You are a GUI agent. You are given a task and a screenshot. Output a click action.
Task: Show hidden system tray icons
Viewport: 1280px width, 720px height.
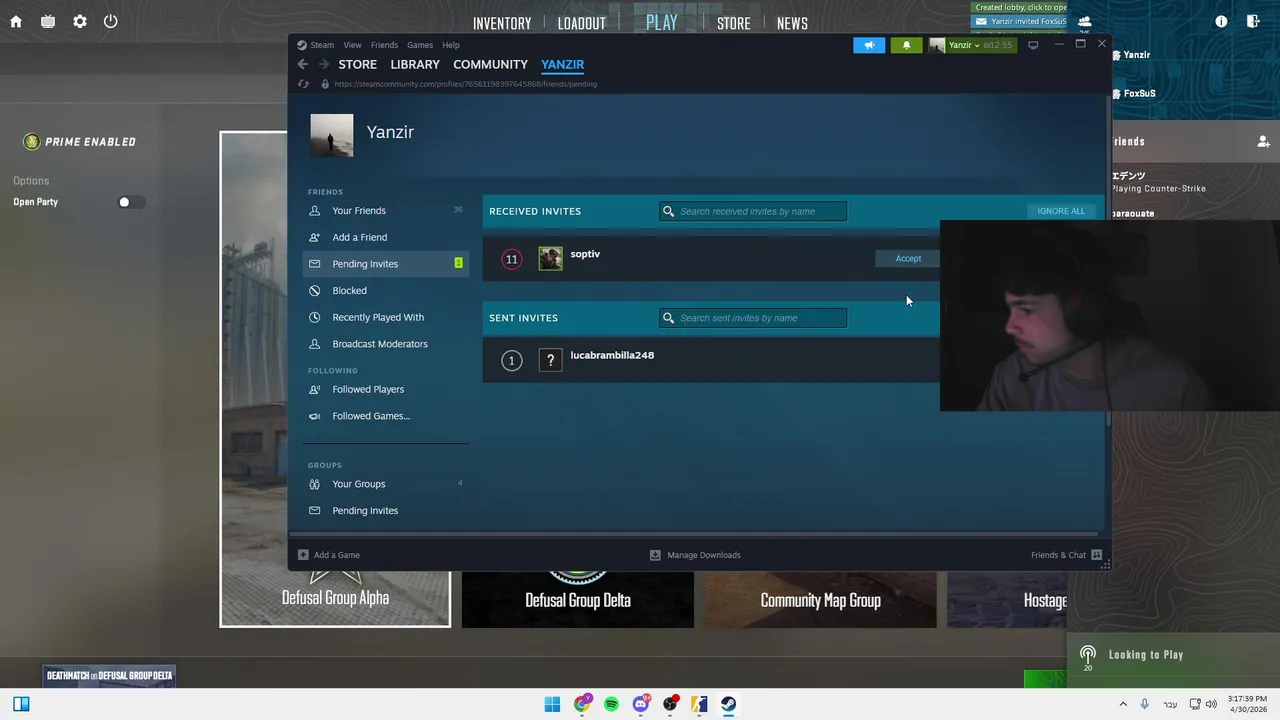[x=1123, y=704]
